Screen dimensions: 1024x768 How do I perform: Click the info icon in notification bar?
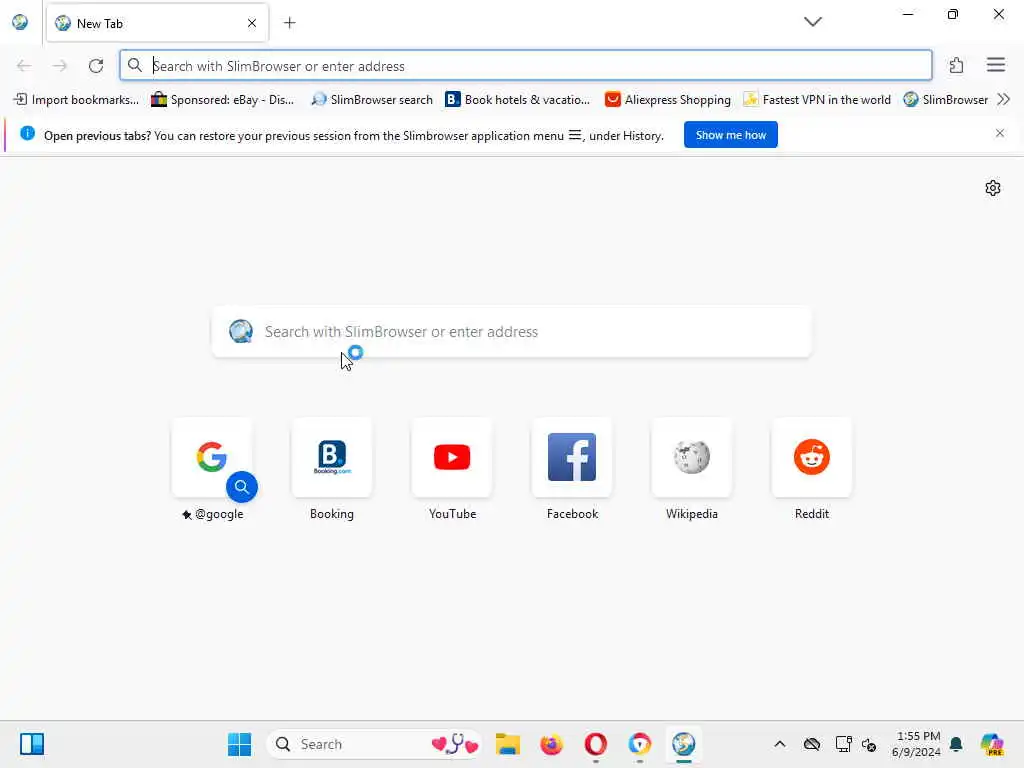(x=27, y=133)
